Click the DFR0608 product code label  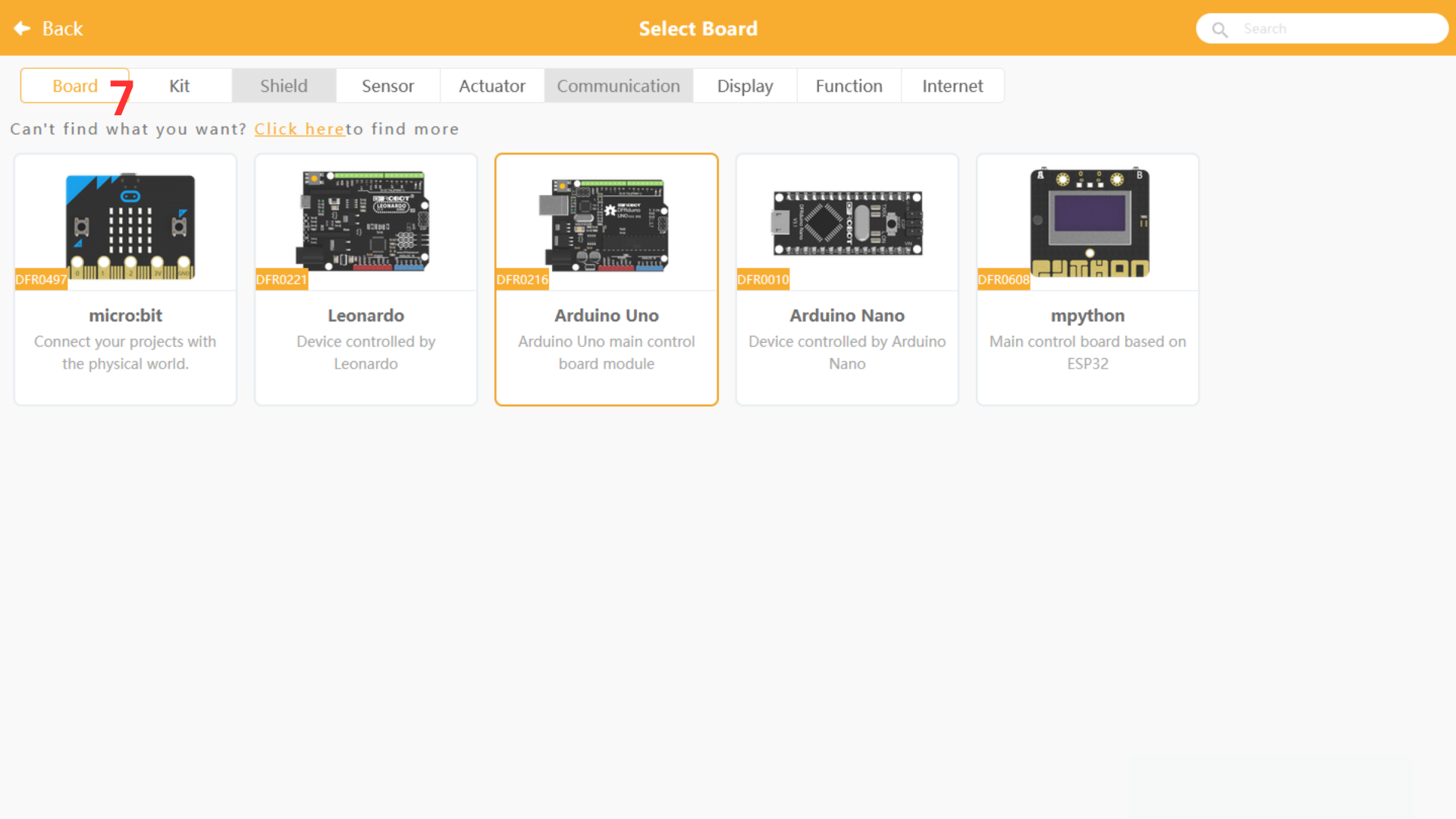[x=1003, y=280]
